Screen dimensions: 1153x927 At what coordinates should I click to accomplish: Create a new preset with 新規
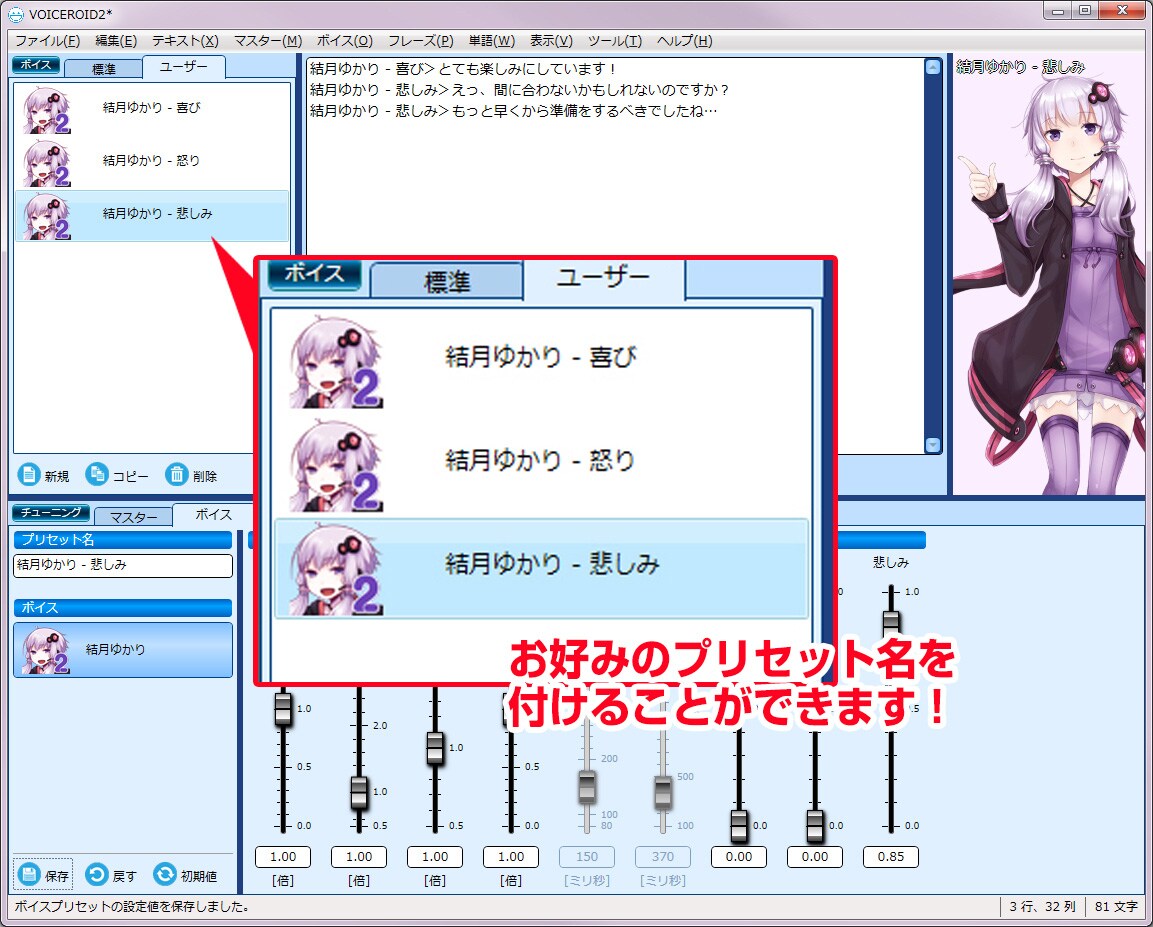point(43,475)
